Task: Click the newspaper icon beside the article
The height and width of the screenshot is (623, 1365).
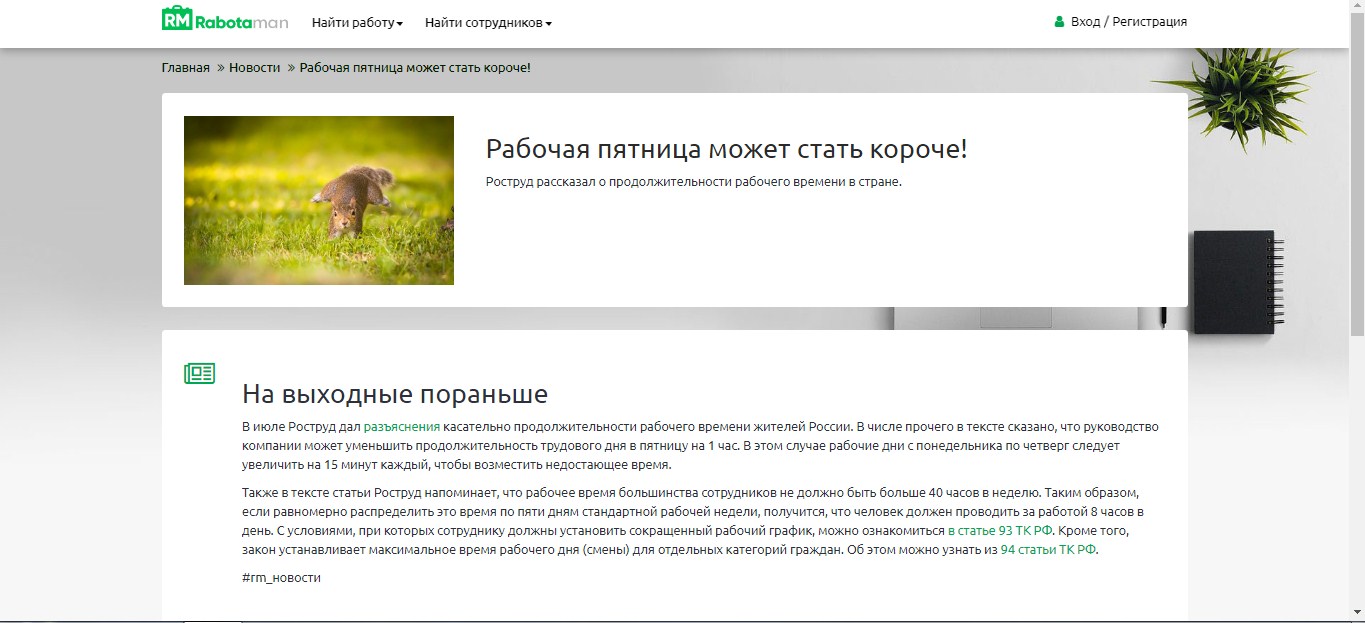Action: [x=200, y=373]
